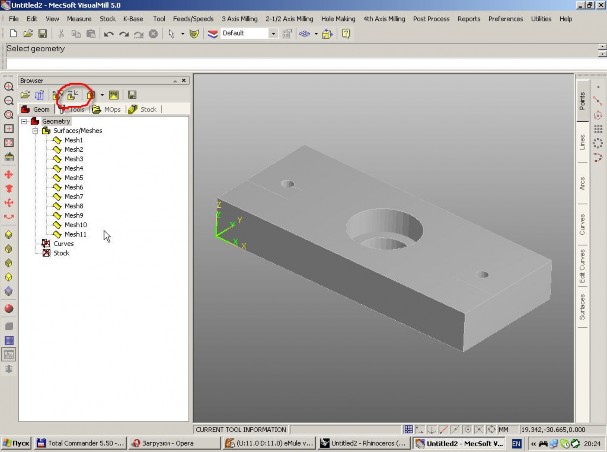Switch to the Geom tab
This screenshot has width=607, height=452.
[36, 110]
